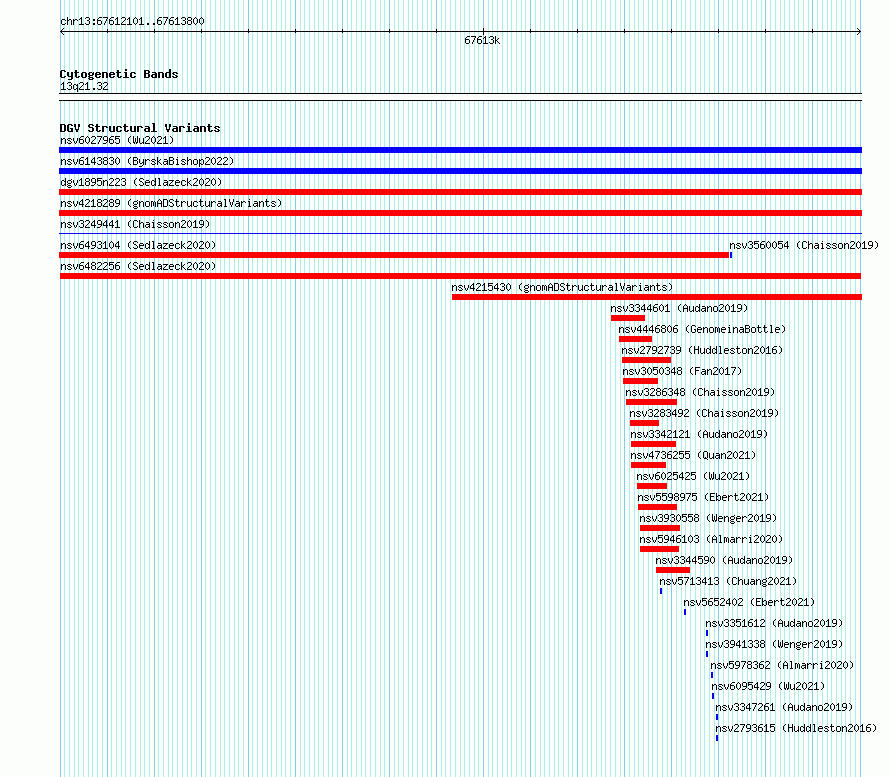Select nsv5978362 (Almarri2020) label

tap(782, 665)
